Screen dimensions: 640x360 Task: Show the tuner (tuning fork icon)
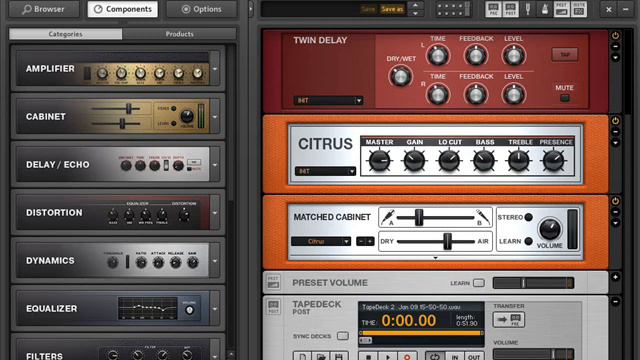click(527, 9)
